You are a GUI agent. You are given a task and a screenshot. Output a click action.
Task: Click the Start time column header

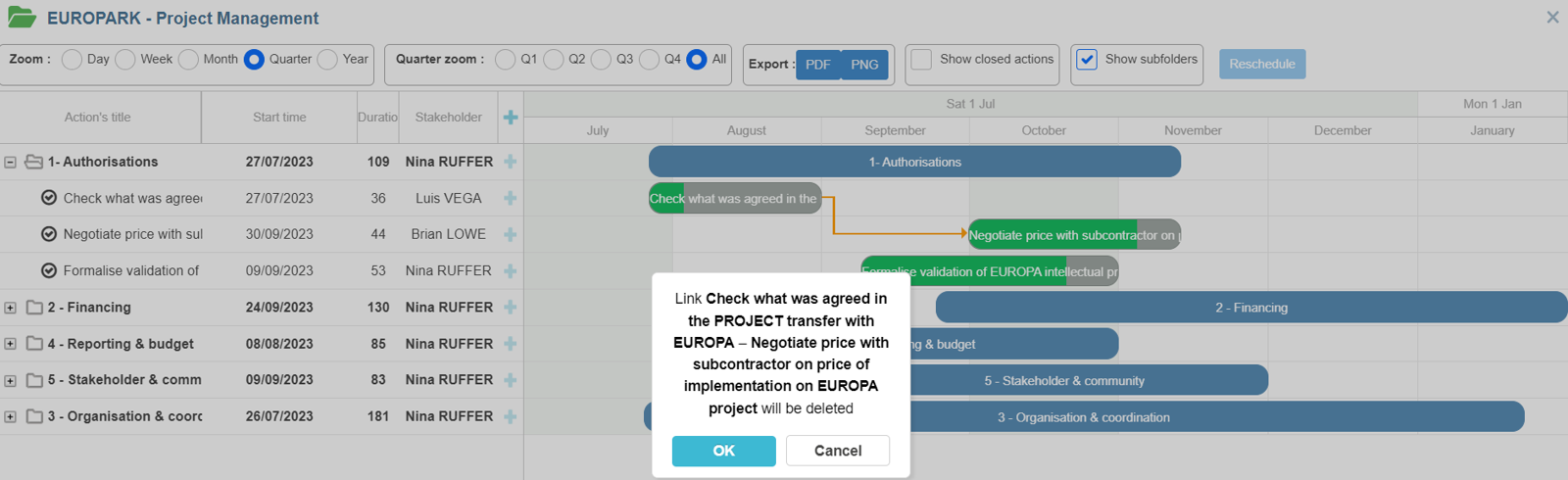[279, 118]
